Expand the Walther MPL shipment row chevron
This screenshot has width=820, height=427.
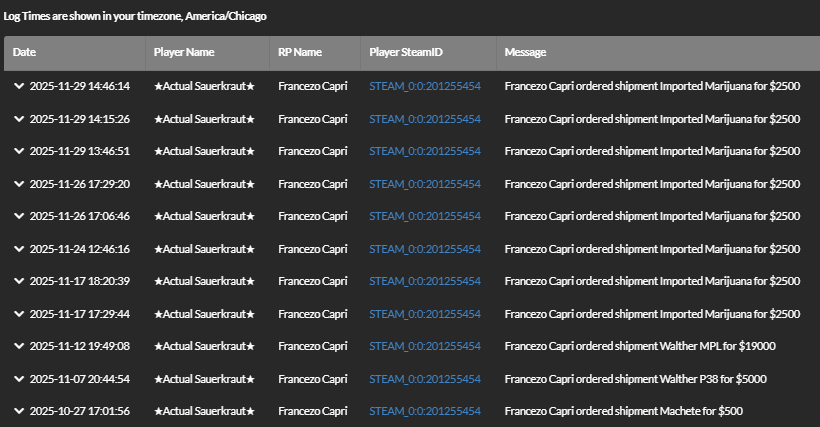pyautogui.click(x=19, y=346)
